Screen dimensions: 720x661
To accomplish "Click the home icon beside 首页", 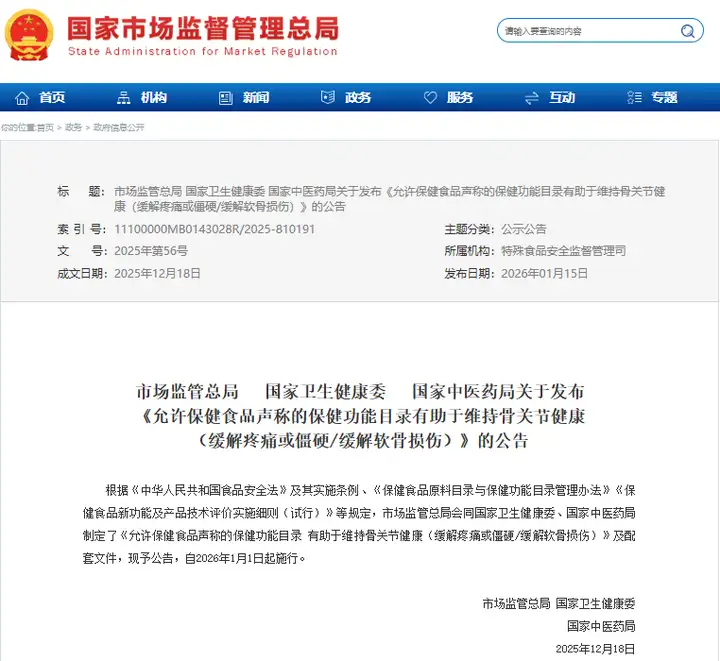I will point(22,98).
